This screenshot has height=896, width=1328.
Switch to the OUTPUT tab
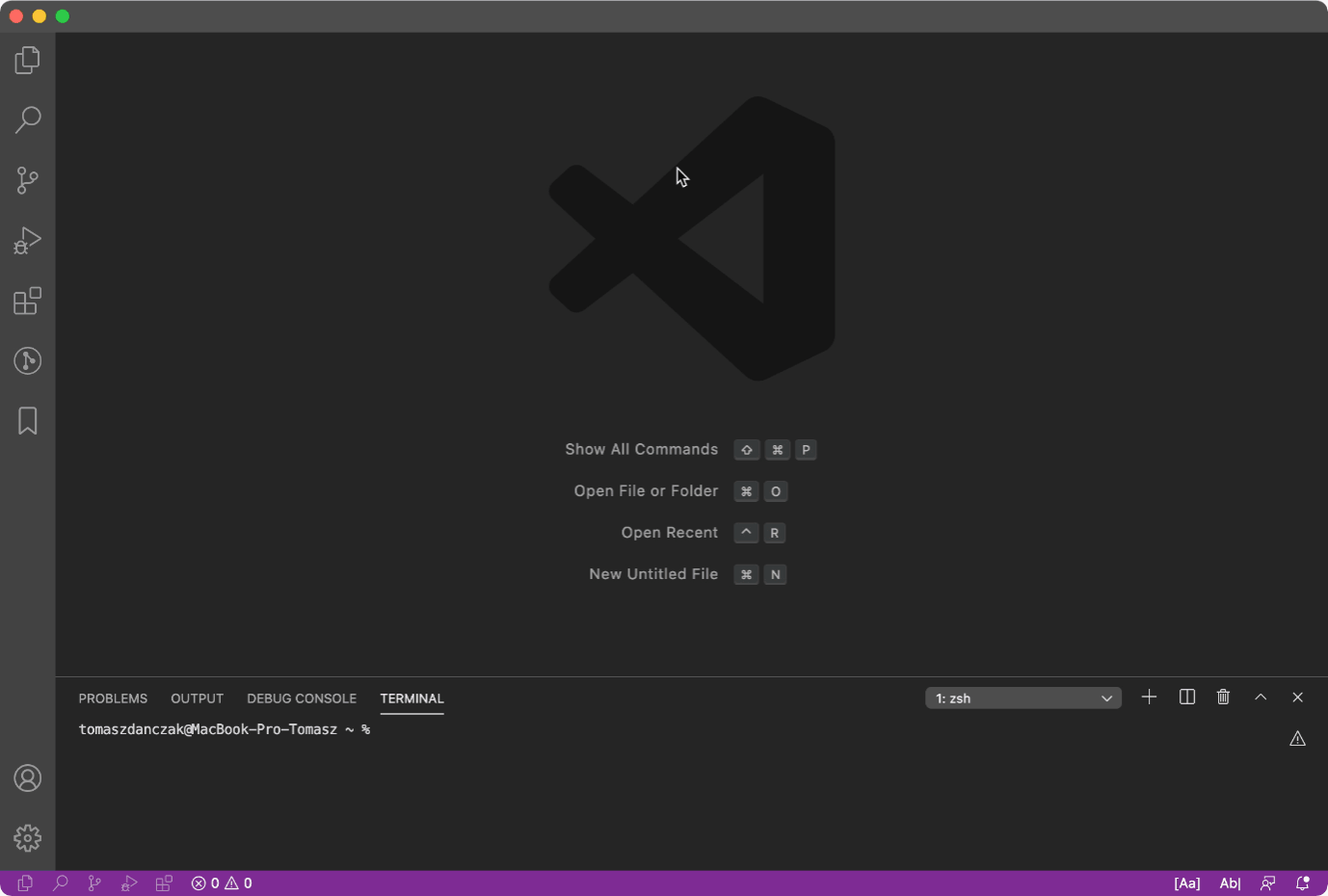tap(197, 698)
